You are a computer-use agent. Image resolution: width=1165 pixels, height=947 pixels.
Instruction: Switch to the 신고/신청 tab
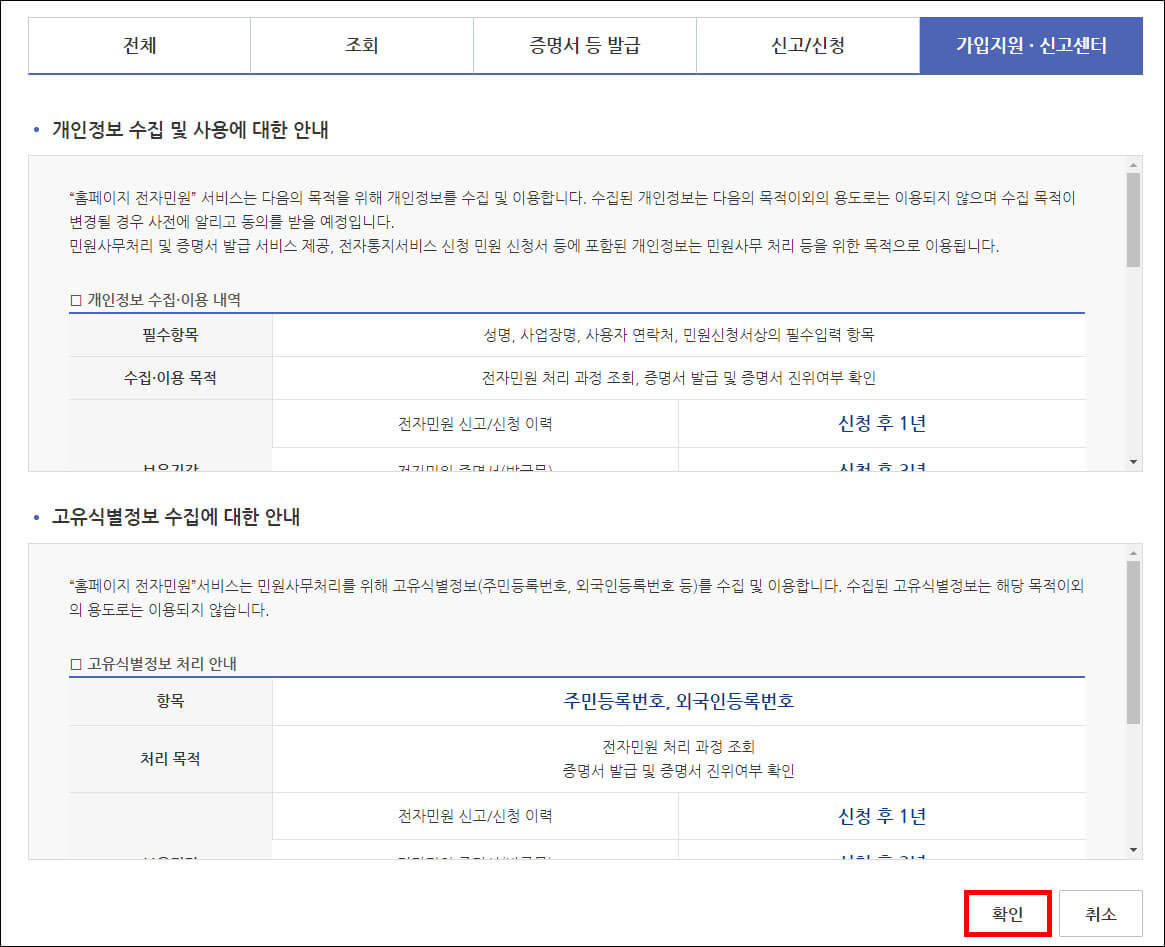pos(806,45)
